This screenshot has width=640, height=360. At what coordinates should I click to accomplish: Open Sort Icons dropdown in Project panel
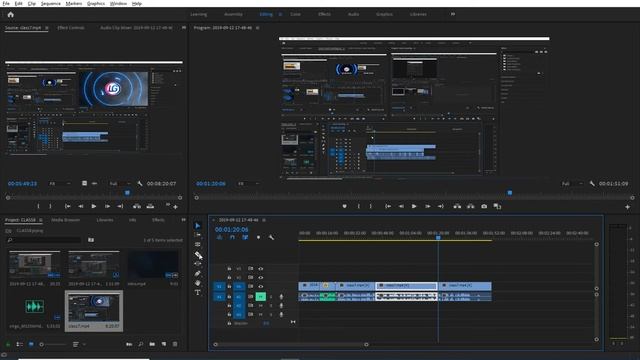pyautogui.click(x=78, y=344)
